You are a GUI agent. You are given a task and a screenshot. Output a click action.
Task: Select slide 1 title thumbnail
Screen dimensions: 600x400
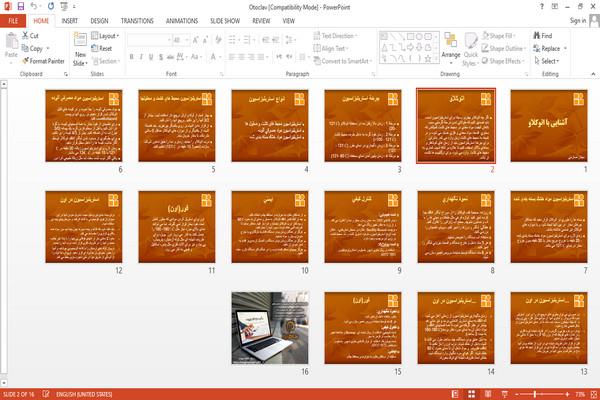(549, 126)
